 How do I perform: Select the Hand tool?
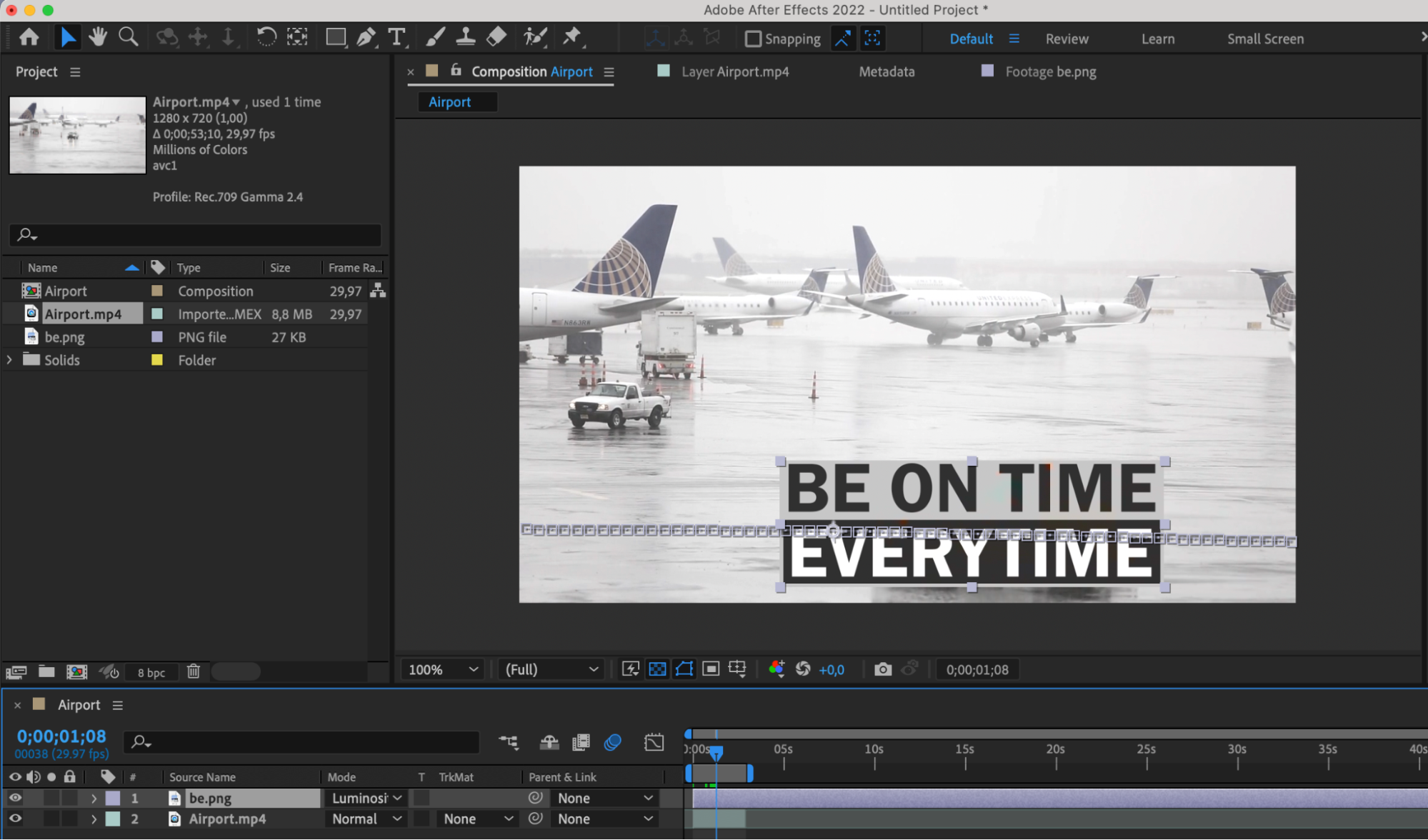pyautogui.click(x=98, y=37)
